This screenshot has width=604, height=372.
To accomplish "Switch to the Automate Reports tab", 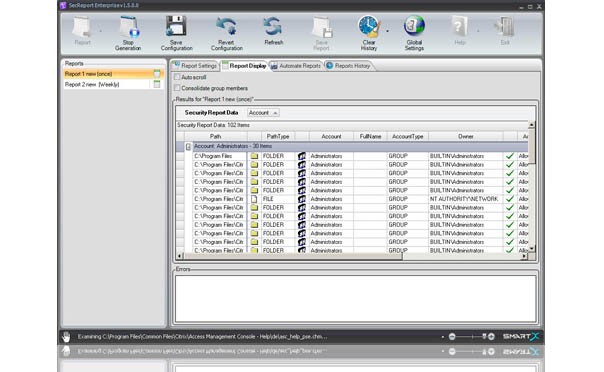I will point(296,66).
